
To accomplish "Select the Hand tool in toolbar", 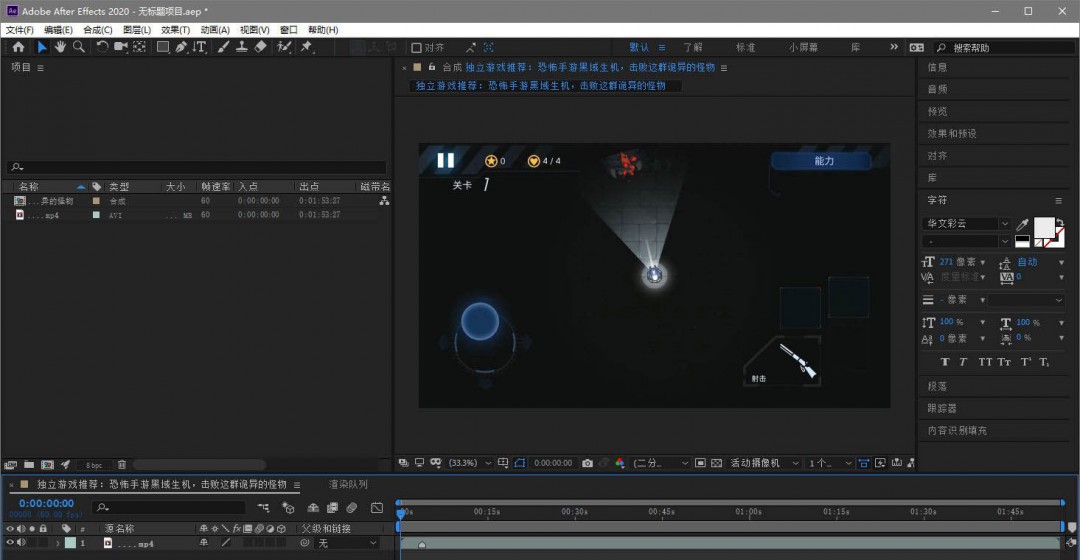I will [x=60, y=47].
